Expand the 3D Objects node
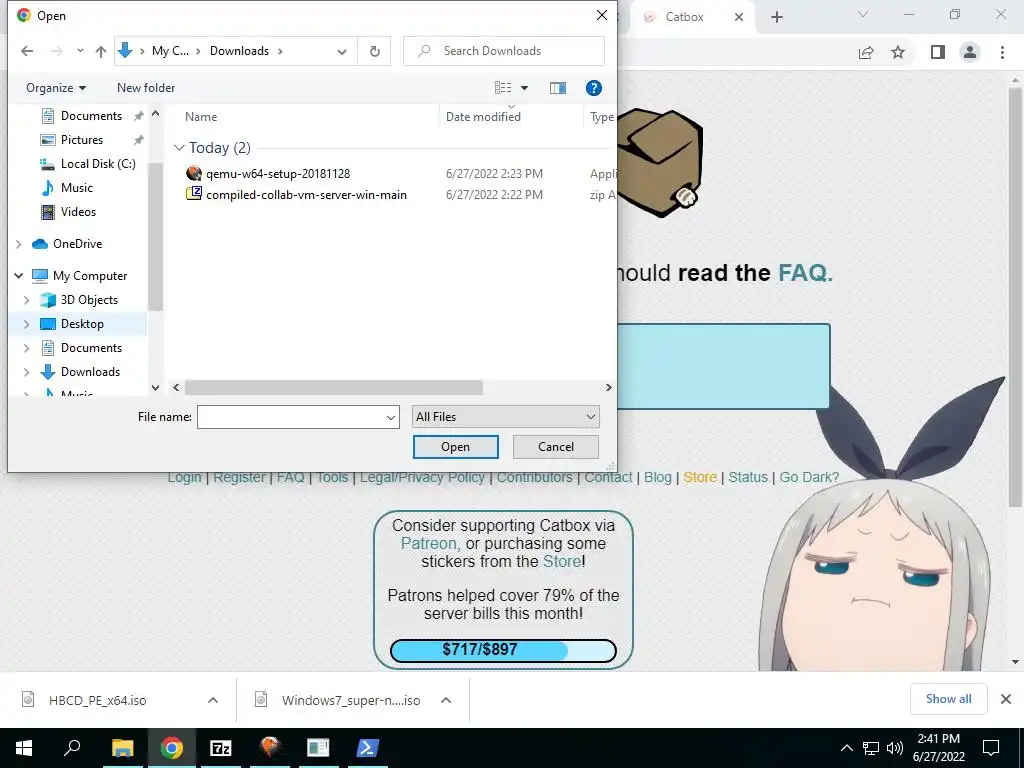Screen dimensions: 1024x768 27,300
